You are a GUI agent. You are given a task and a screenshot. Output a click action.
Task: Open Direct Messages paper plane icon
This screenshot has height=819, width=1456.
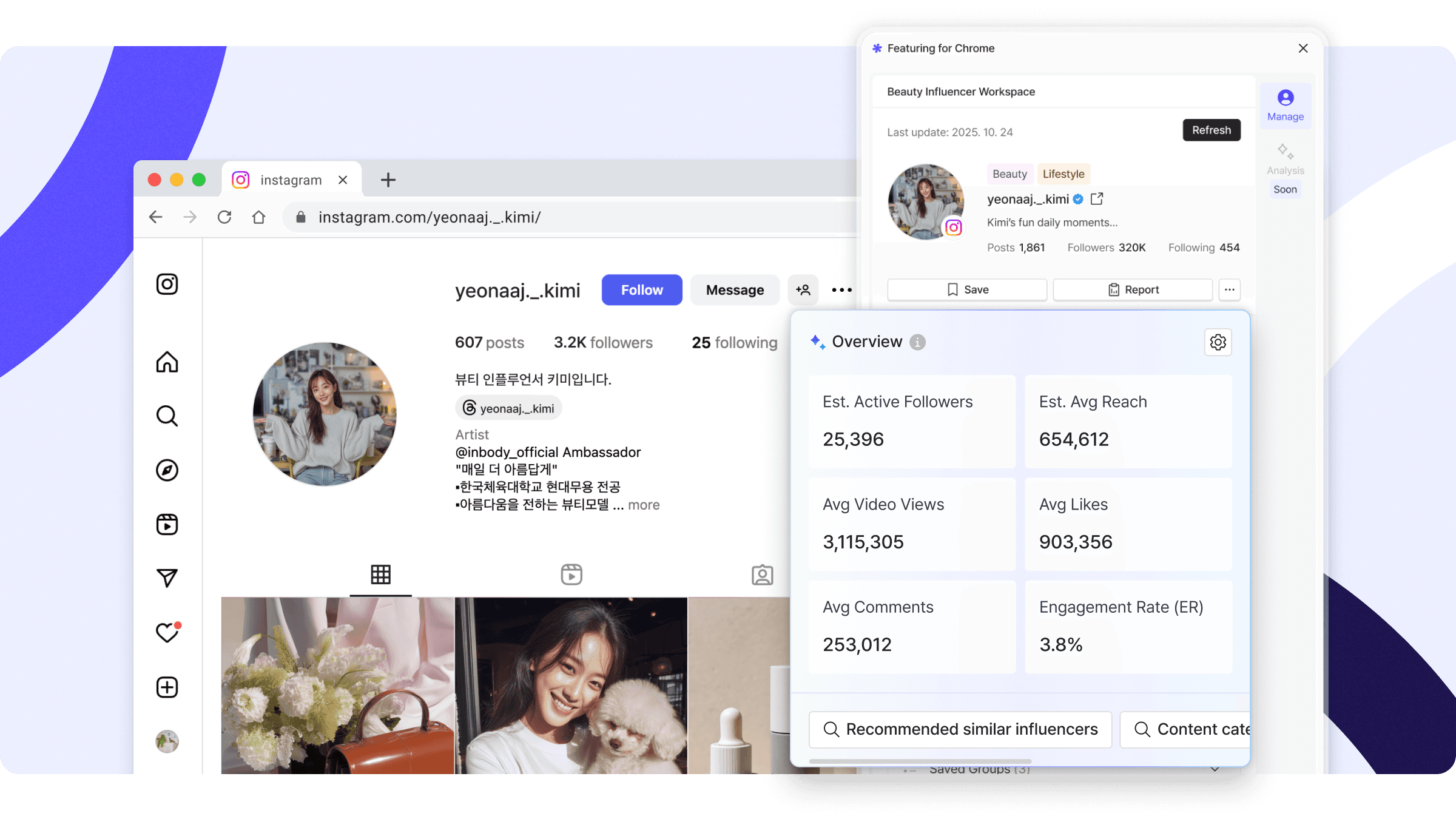coord(167,578)
